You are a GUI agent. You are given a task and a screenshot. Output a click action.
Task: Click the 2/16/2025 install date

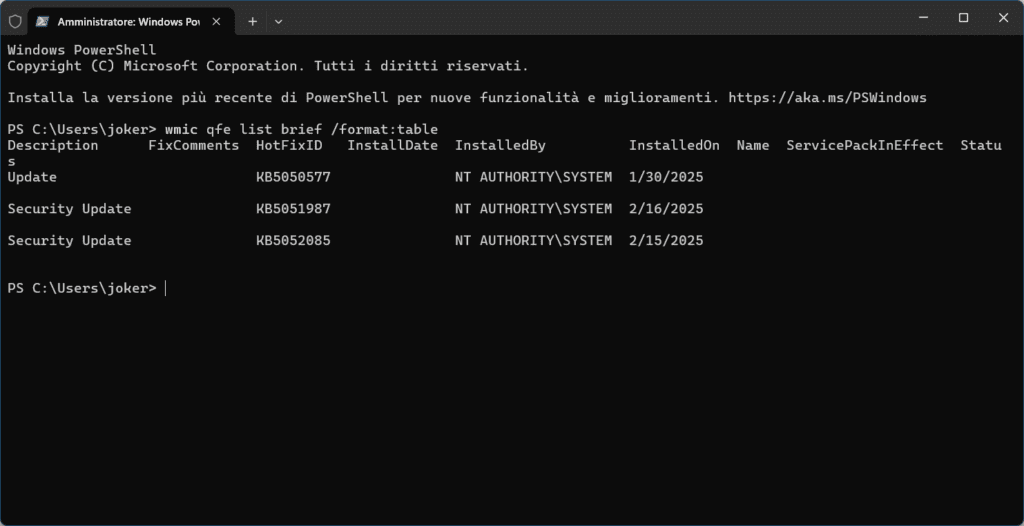[x=666, y=209]
